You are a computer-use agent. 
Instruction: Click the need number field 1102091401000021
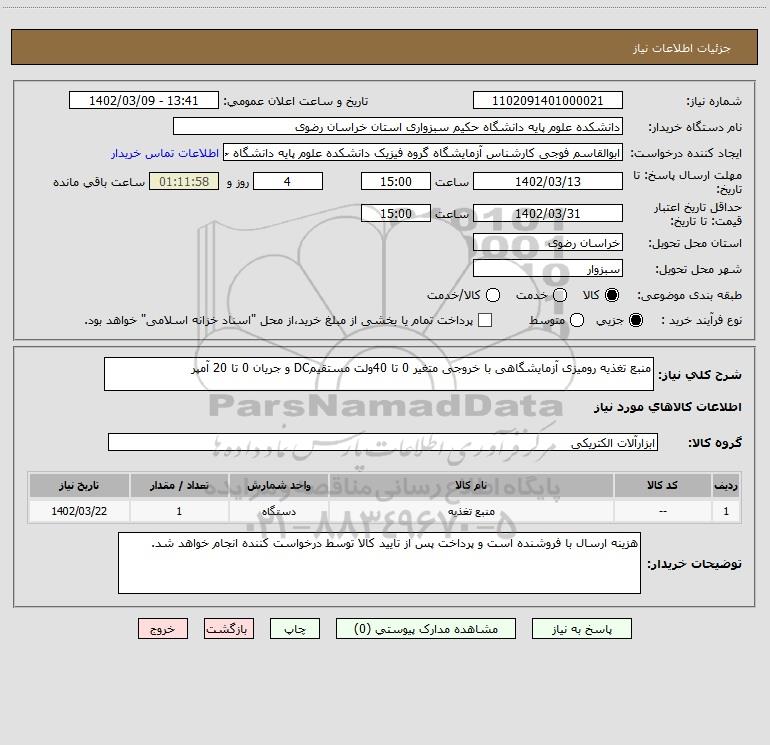(x=548, y=101)
